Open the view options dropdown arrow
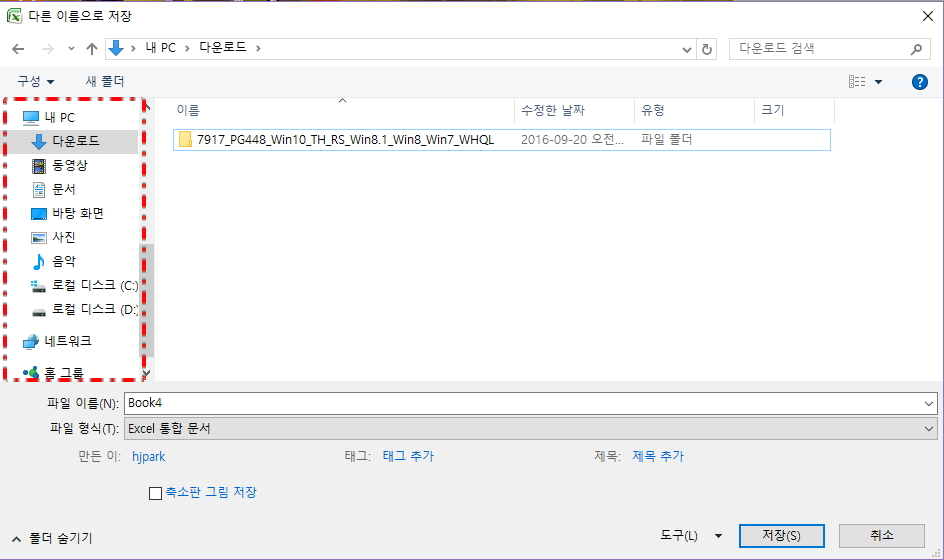The height and width of the screenshot is (560, 944). (x=879, y=82)
